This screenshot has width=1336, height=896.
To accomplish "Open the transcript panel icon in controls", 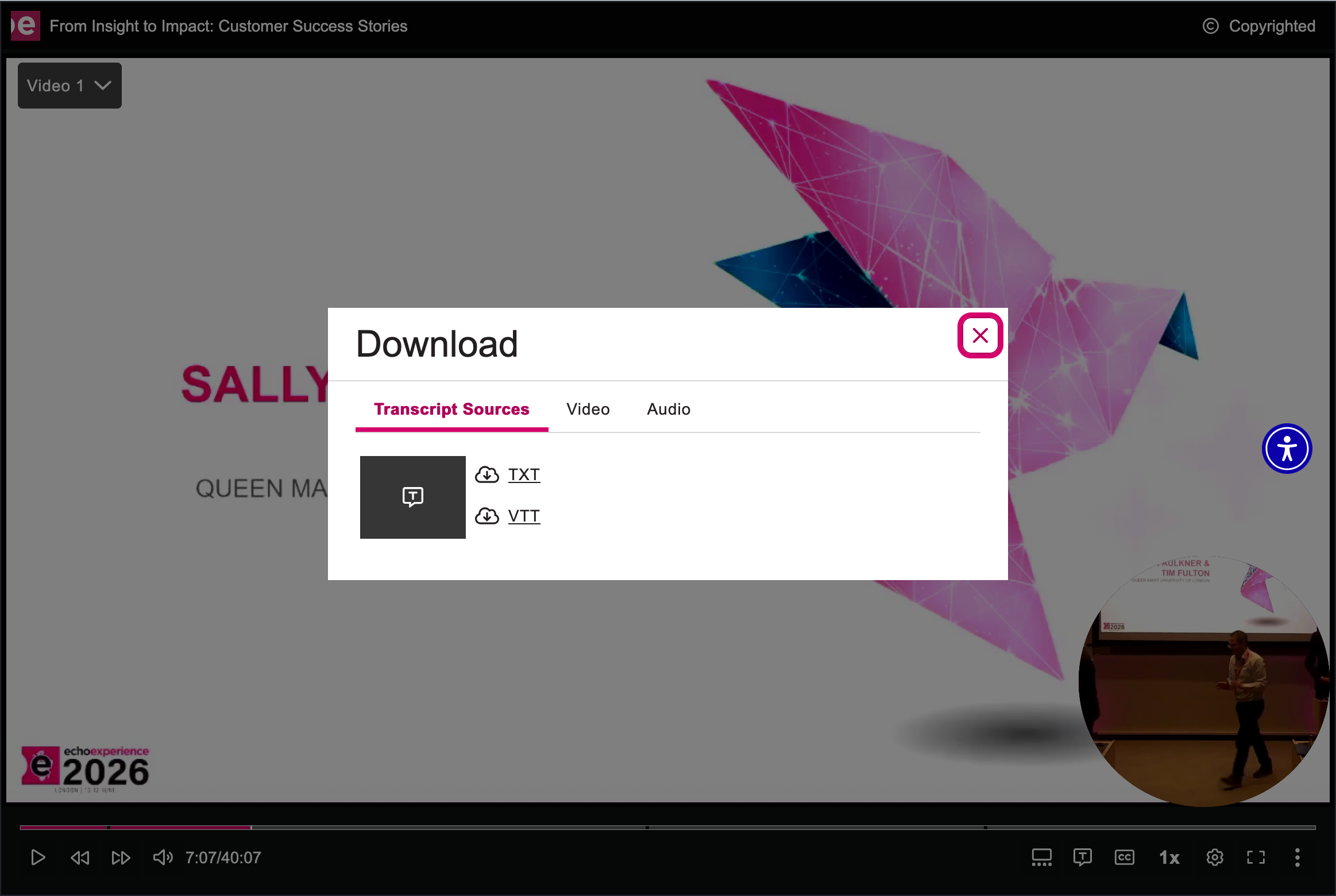I will click(1083, 858).
